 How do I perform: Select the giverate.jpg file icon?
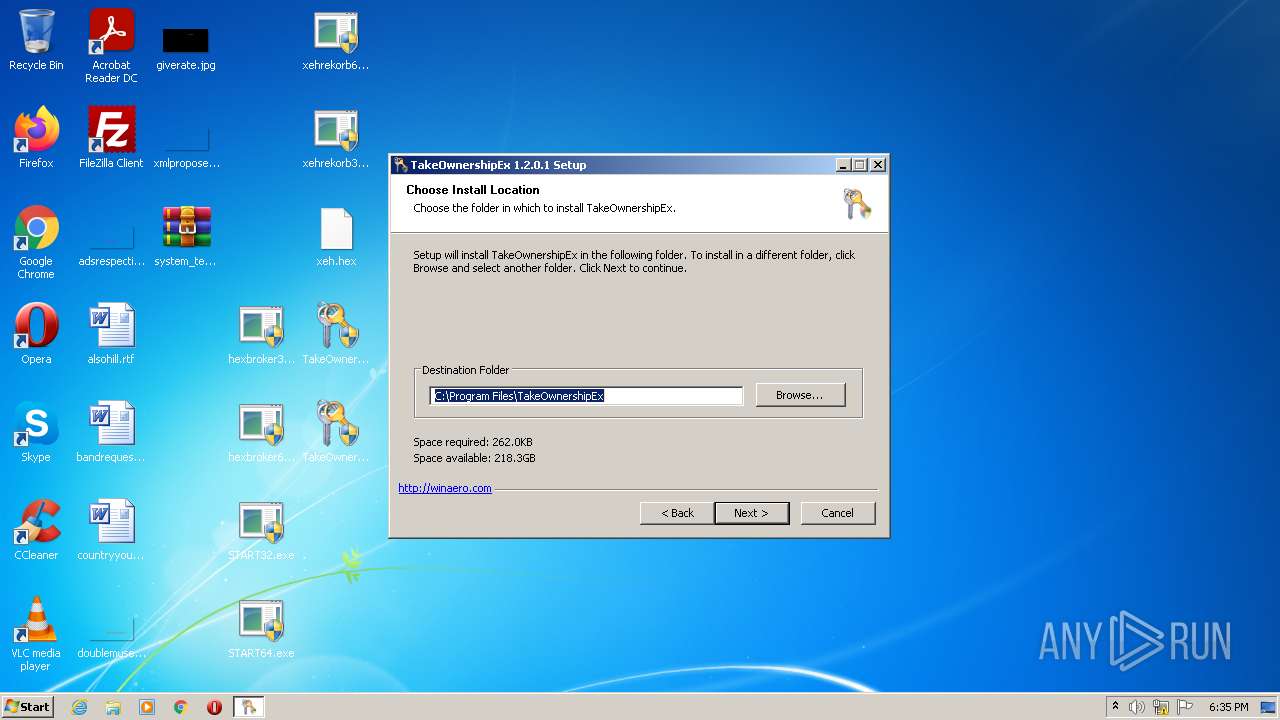point(186,46)
